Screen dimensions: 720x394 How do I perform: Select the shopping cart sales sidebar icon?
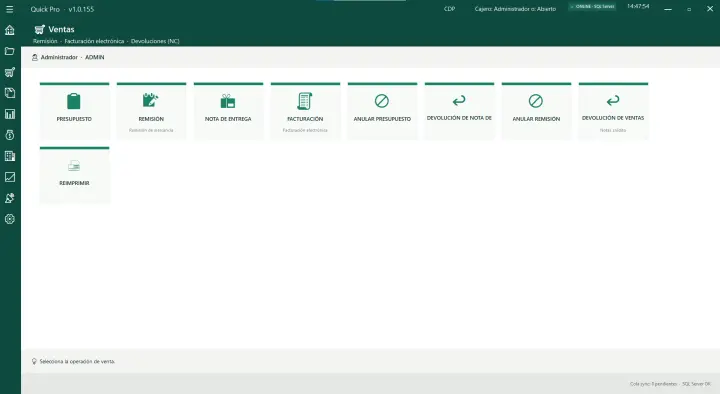point(10,72)
